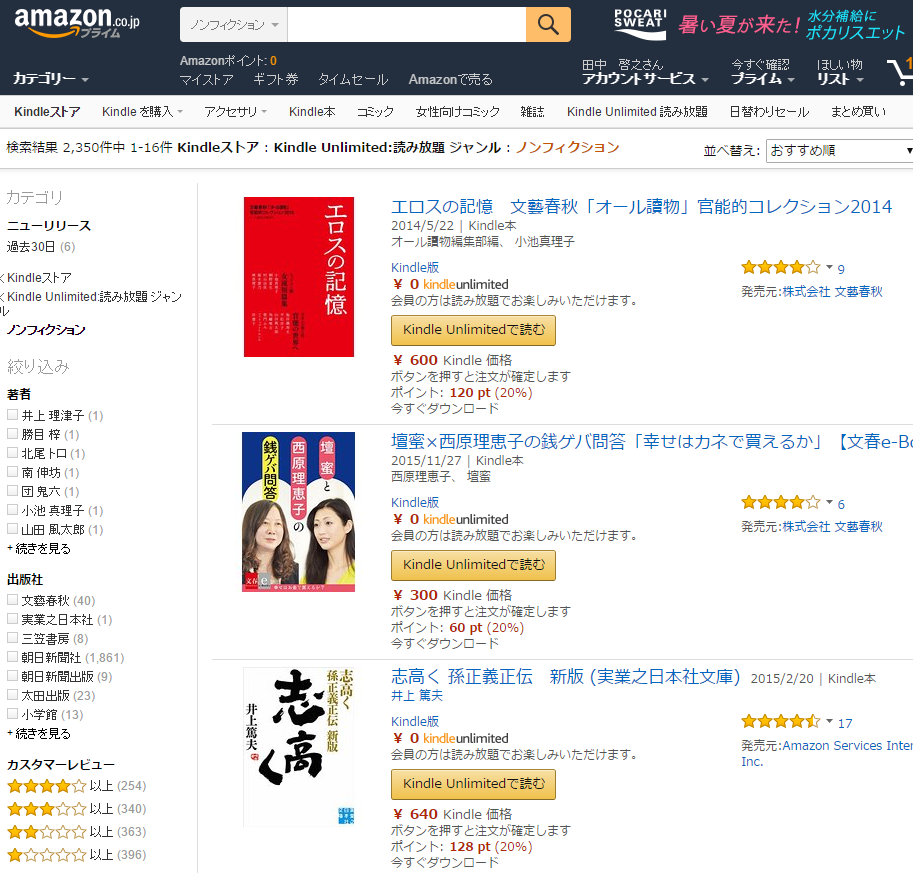
Task: Open ほしい物リスト dropdown
Action: point(840,72)
